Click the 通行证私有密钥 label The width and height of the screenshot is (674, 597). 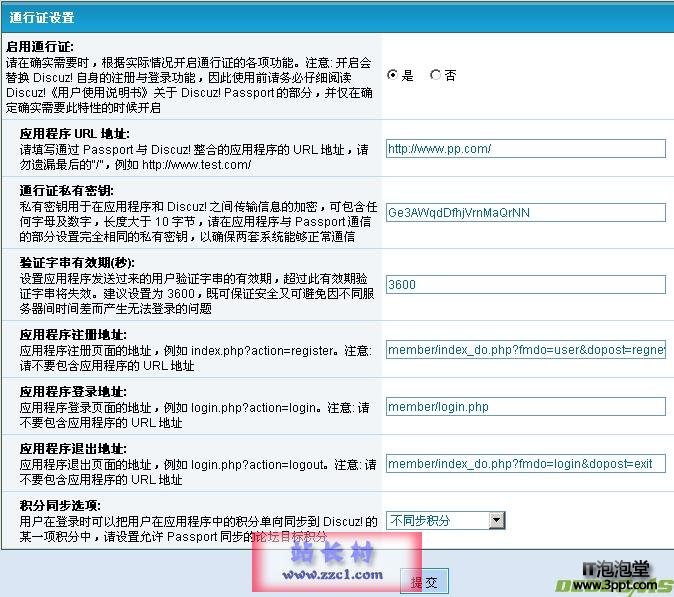[66, 190]
